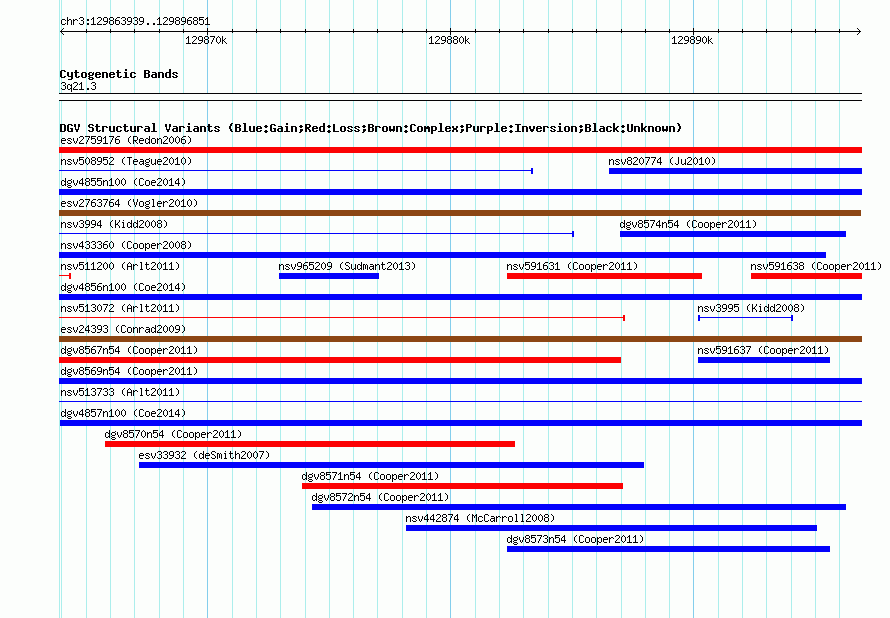
Task: Click the 129870k ruler label
Action: click(206, 40)
